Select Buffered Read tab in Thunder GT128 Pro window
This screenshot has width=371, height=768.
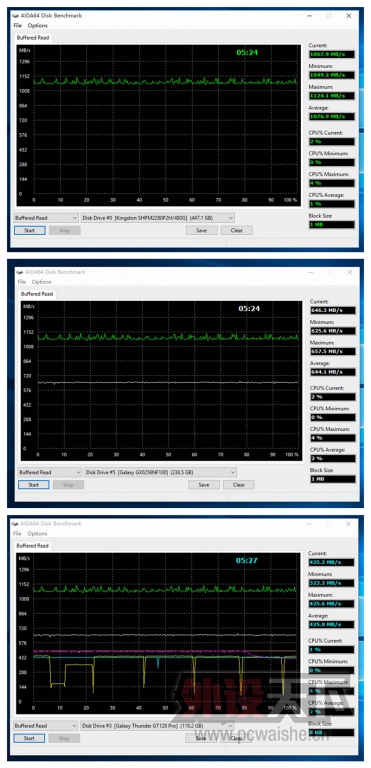tap(32, 545)
